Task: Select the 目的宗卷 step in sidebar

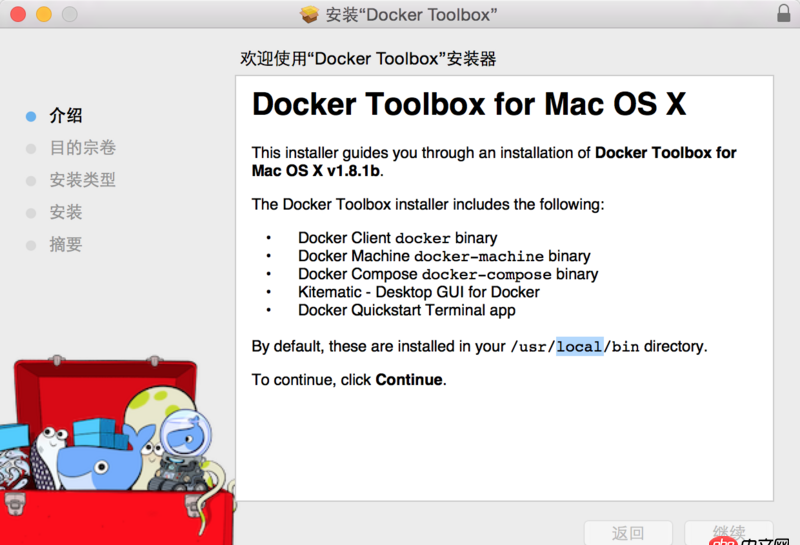Action: coord(82,147)
